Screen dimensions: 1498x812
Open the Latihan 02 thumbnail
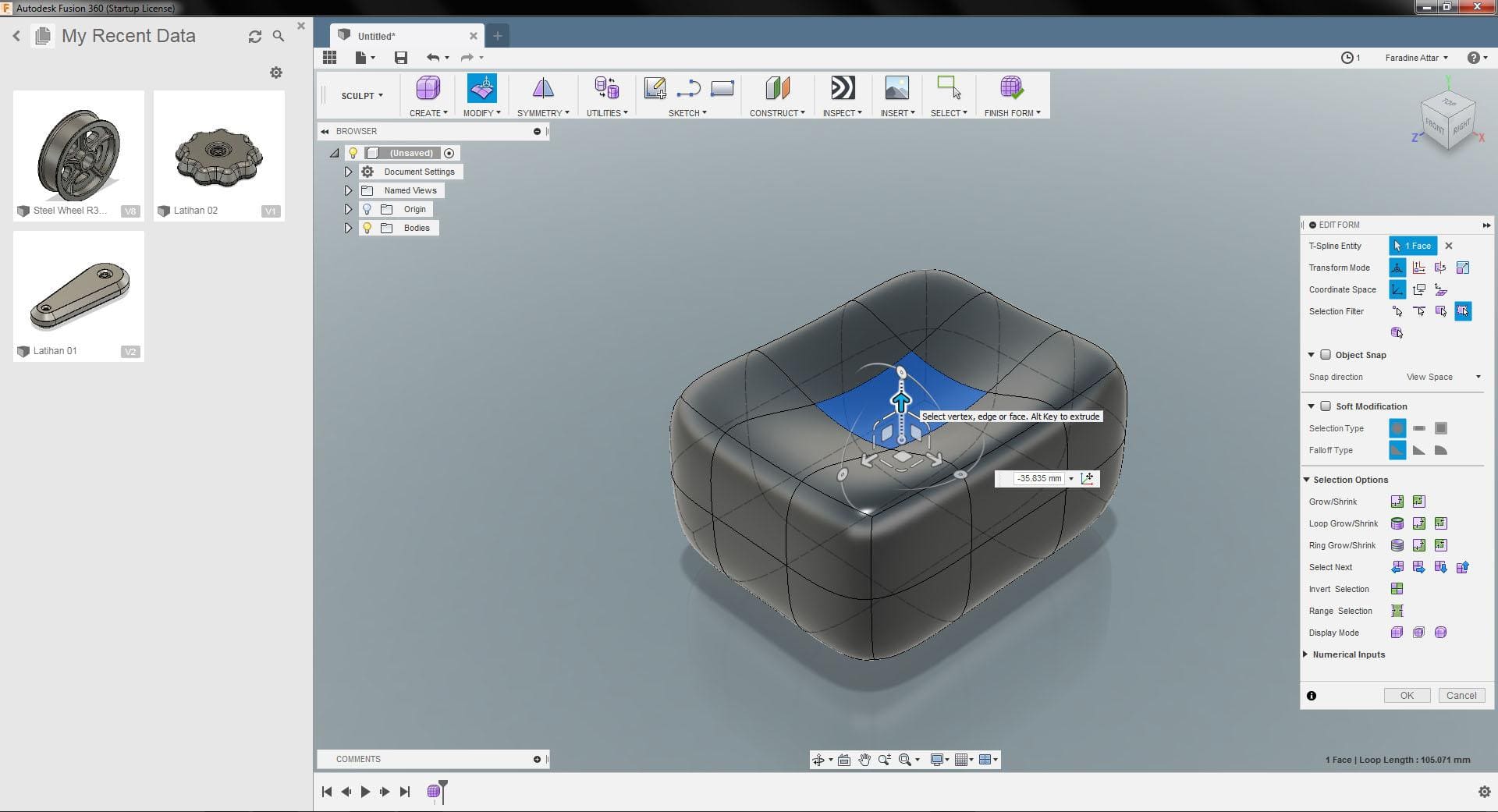point(218,155)
